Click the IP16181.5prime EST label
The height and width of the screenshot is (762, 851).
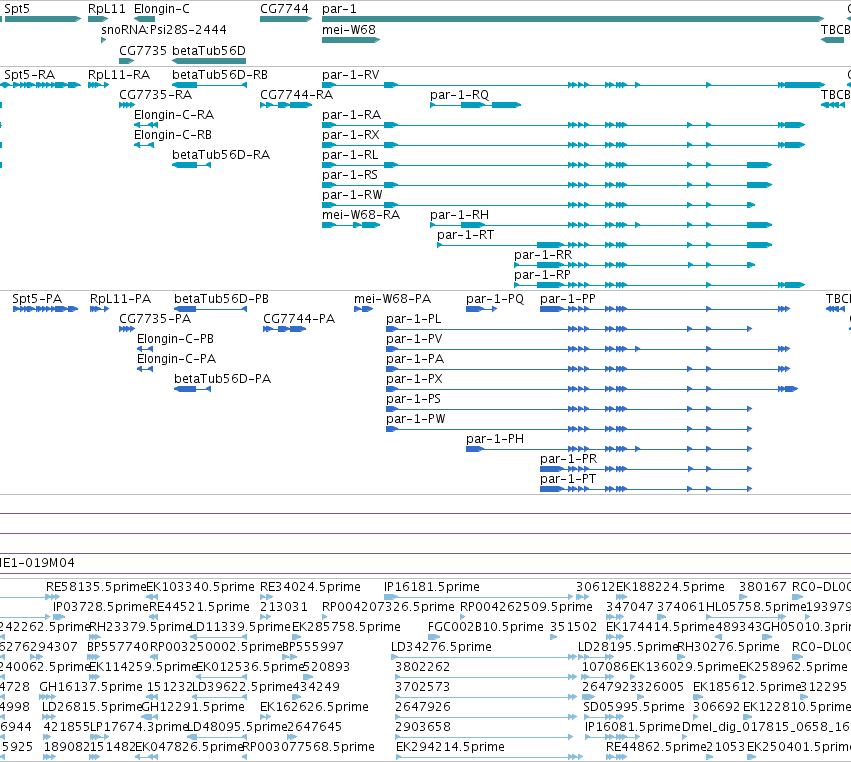432,587
